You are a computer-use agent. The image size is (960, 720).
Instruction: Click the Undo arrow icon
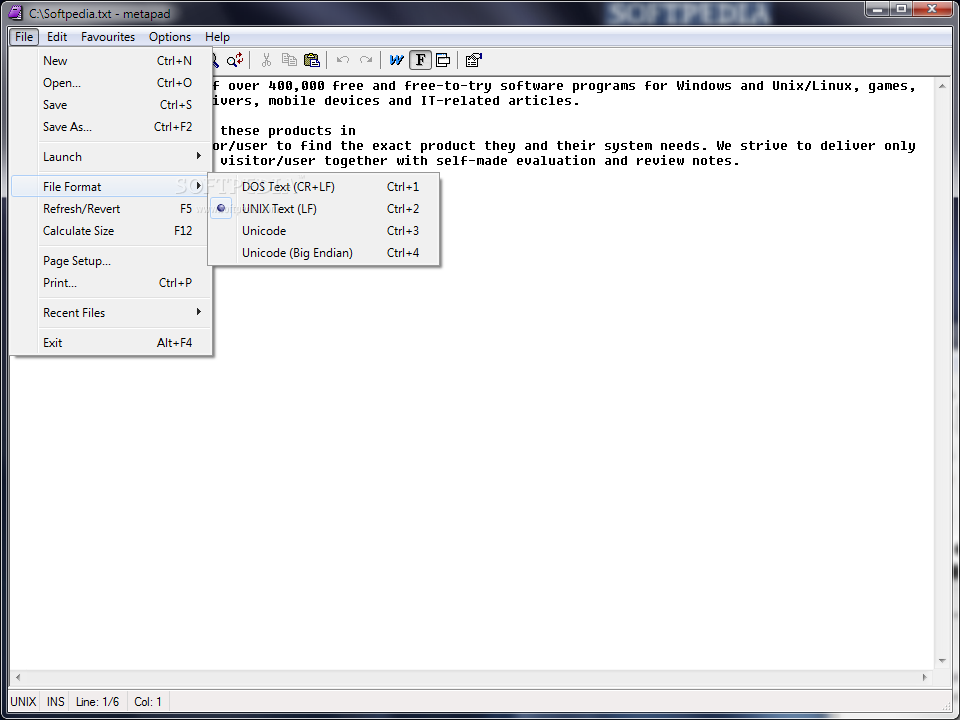pyautogui.click(x=343, y=60)
